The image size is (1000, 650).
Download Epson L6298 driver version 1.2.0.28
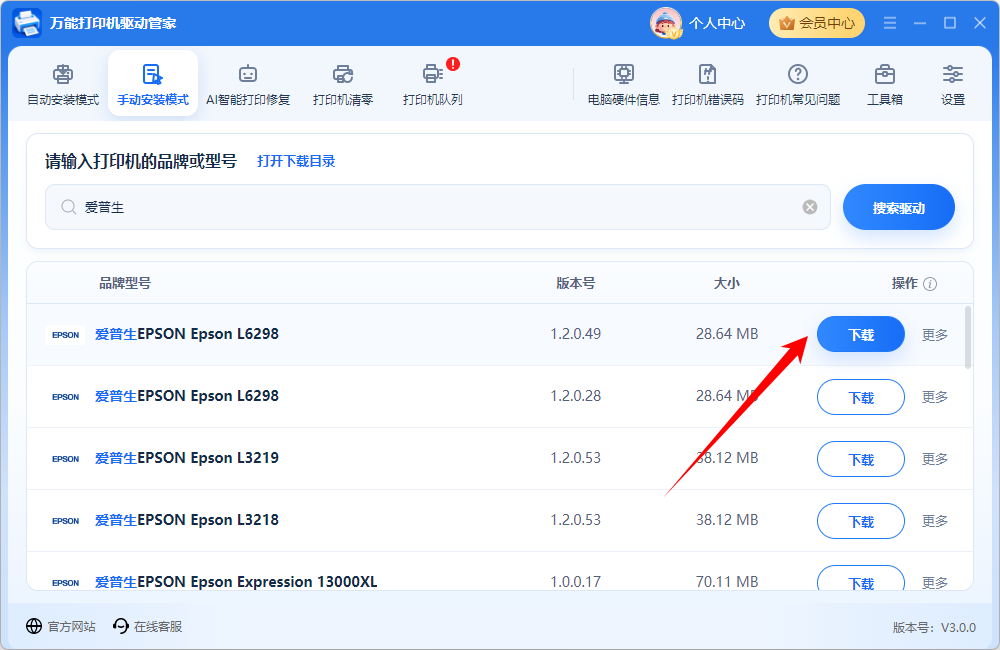[861, 397]
